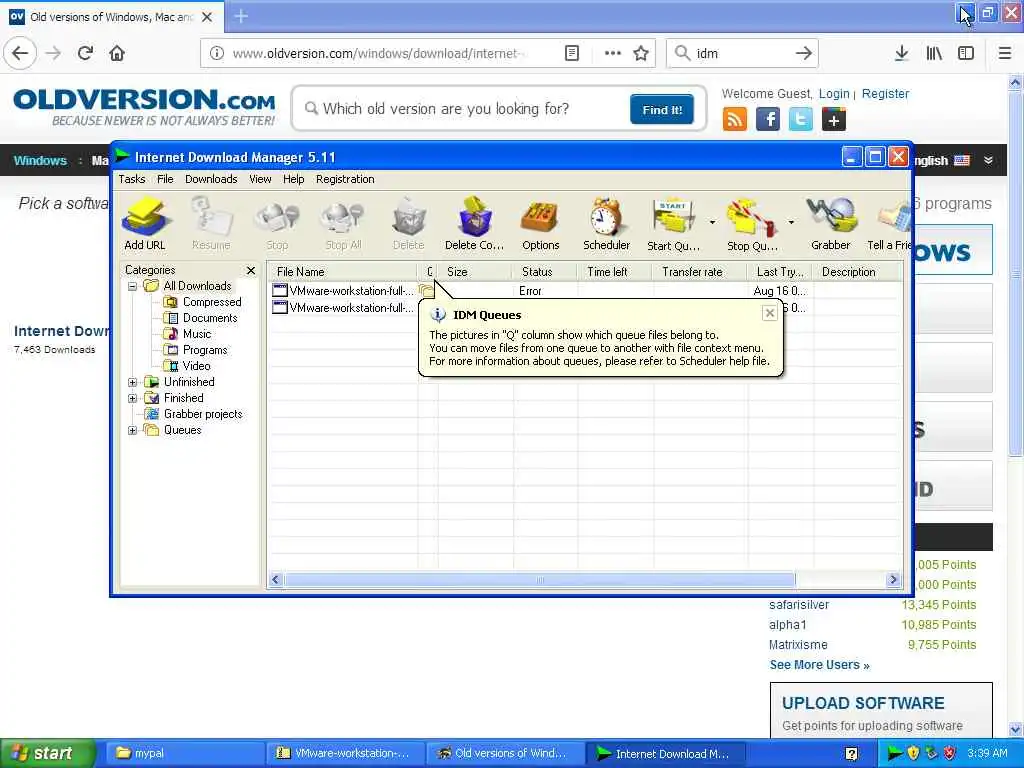Open the File menu in IDM

[165, 179]
